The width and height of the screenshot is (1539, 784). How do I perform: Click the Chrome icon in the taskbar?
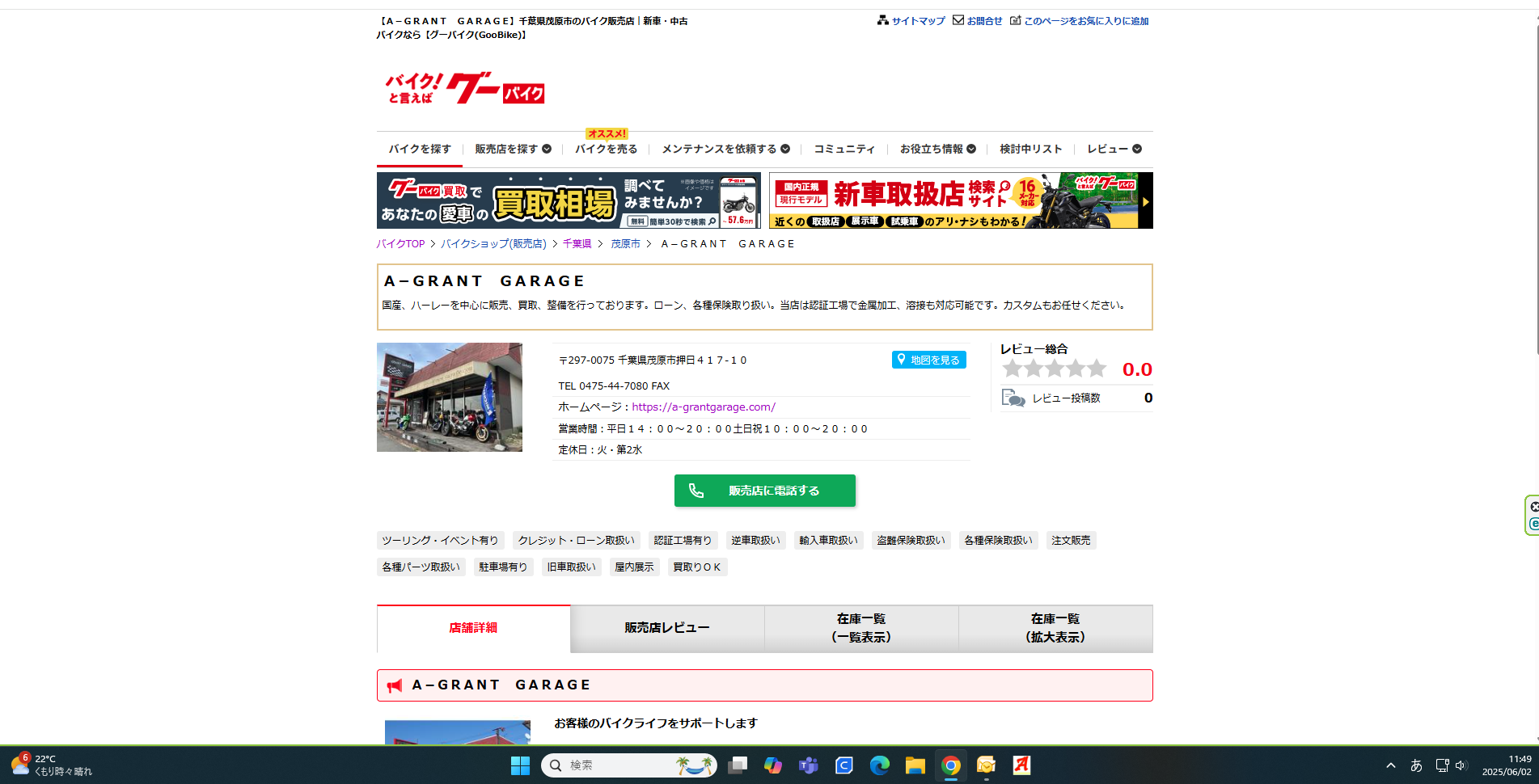pos(951,765)
